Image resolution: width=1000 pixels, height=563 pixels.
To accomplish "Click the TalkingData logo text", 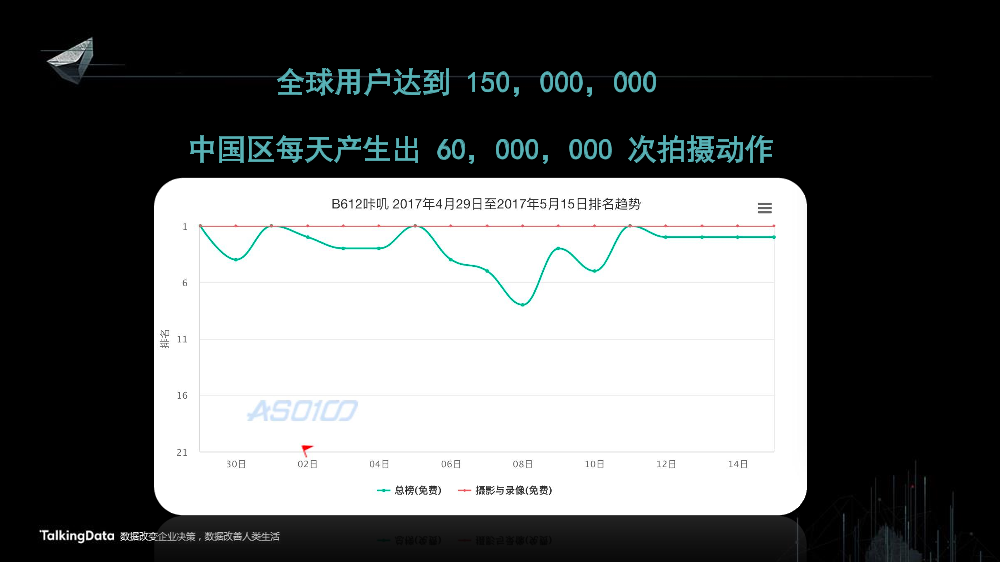I will (x=77, y=536).
